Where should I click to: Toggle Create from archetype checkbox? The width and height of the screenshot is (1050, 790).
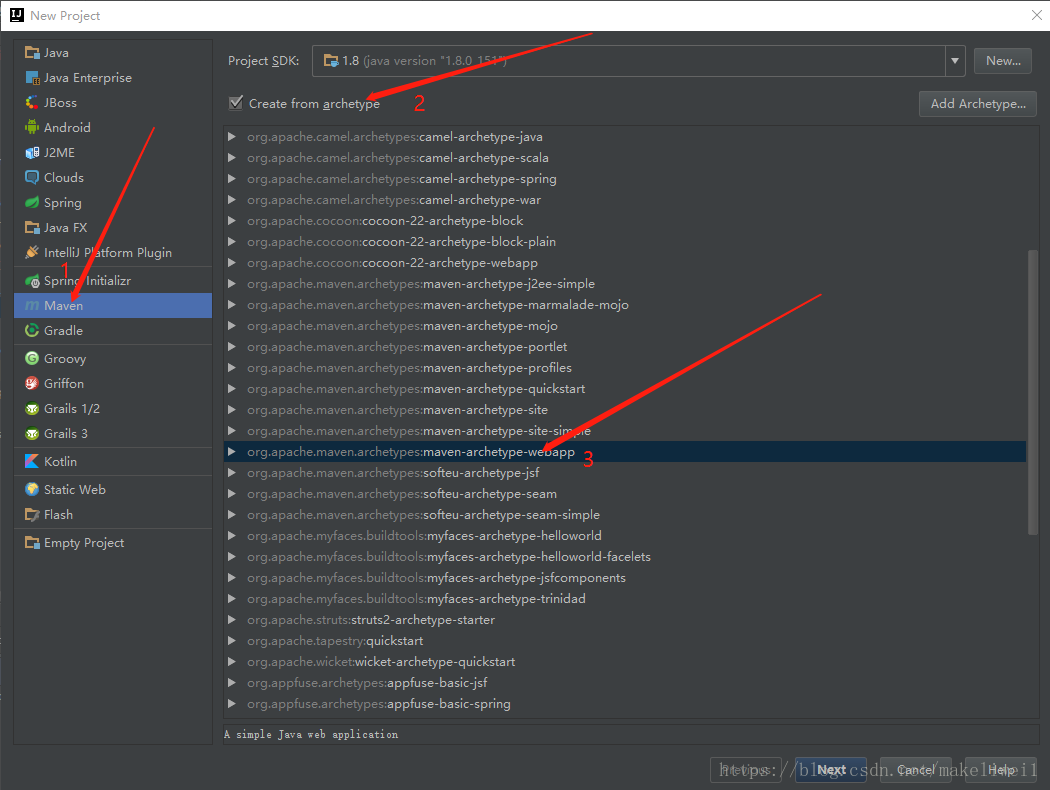point(236,103)
